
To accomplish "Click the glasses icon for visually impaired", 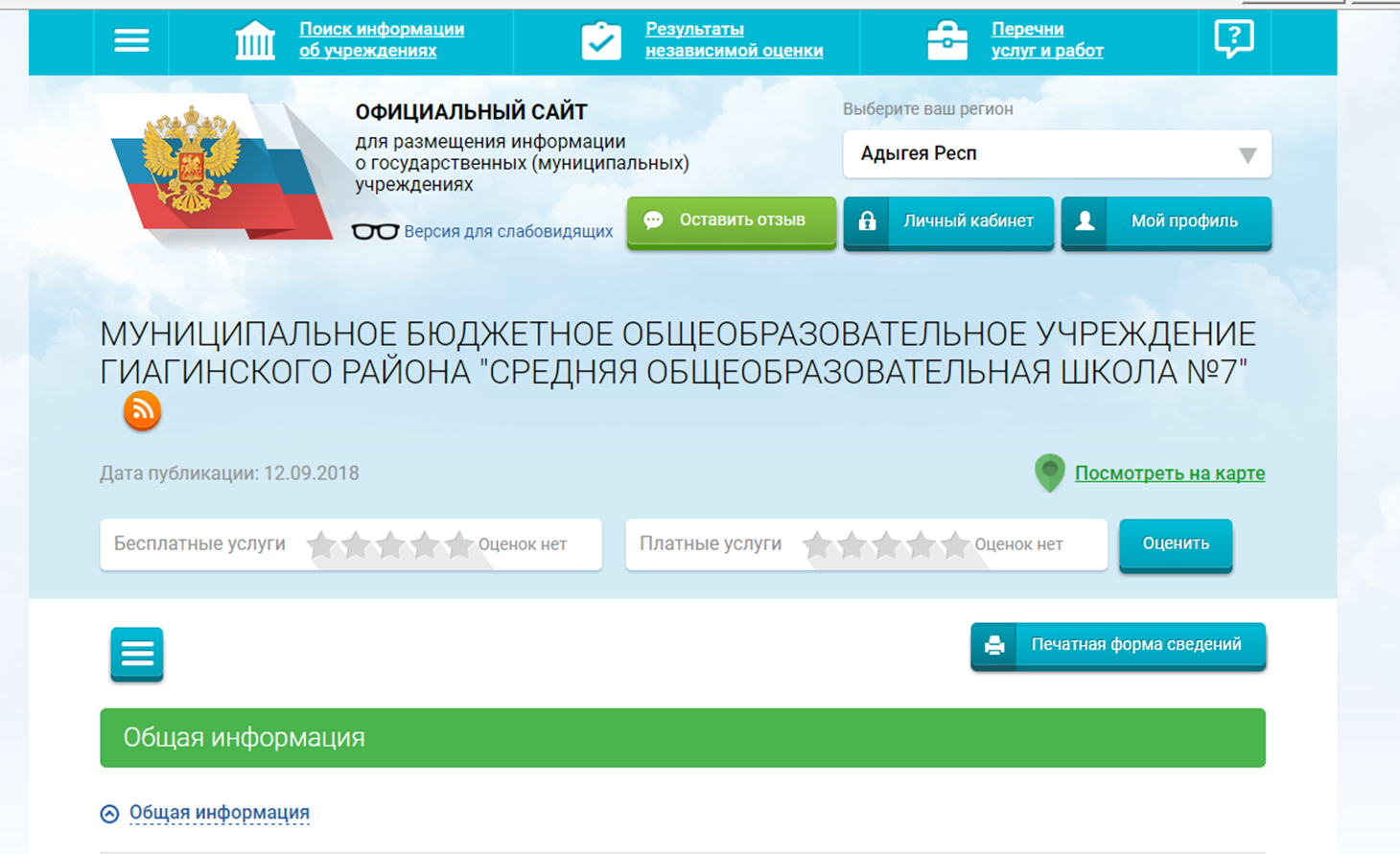I will coord(375,231).
